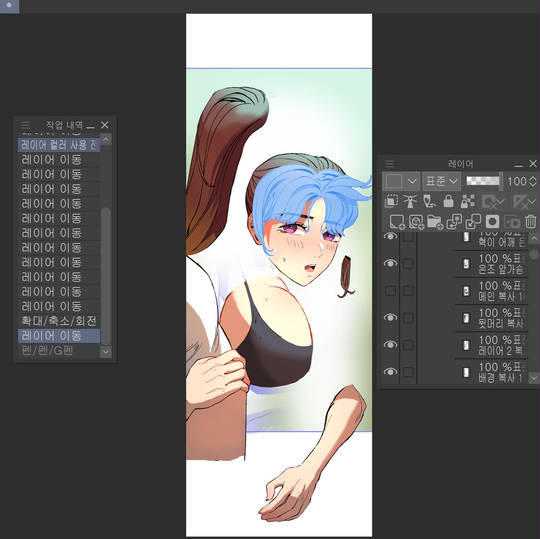Close the 작업 내역 panel
540x539 pixels.
[105, 125]
